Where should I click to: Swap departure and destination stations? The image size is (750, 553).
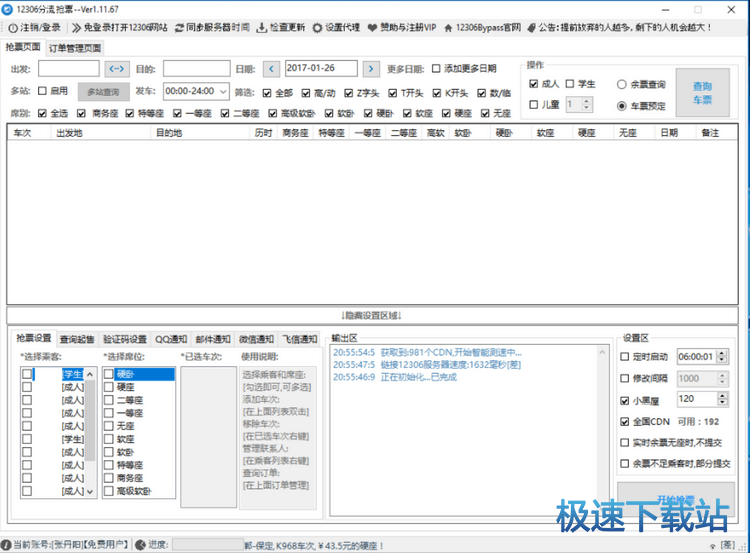[117, 69]
